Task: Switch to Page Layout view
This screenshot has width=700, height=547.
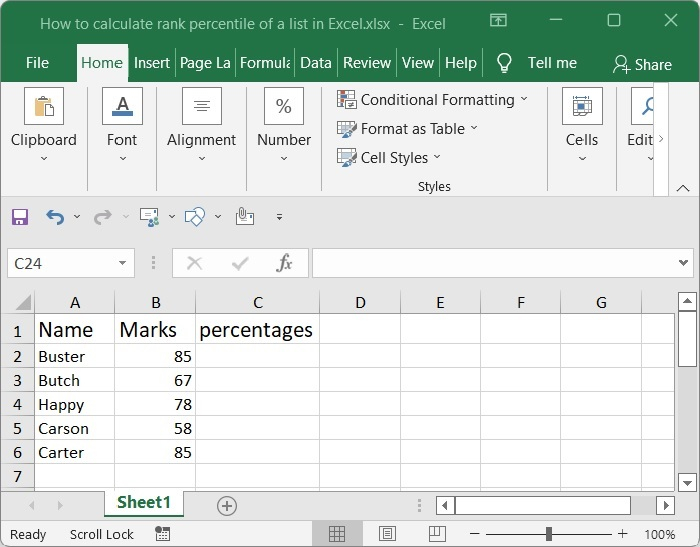Action: pyautogui.click(x=387, y=534)
